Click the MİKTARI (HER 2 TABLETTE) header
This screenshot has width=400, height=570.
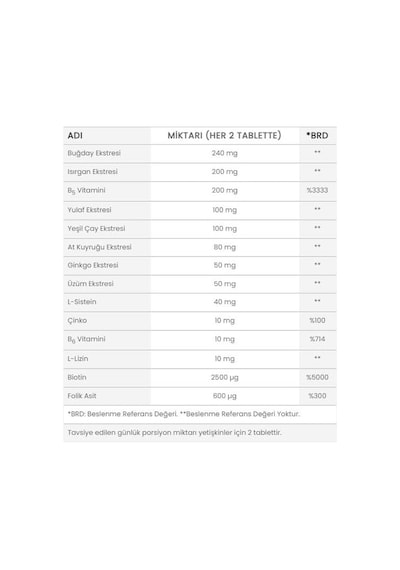click(x=224, y=136)
